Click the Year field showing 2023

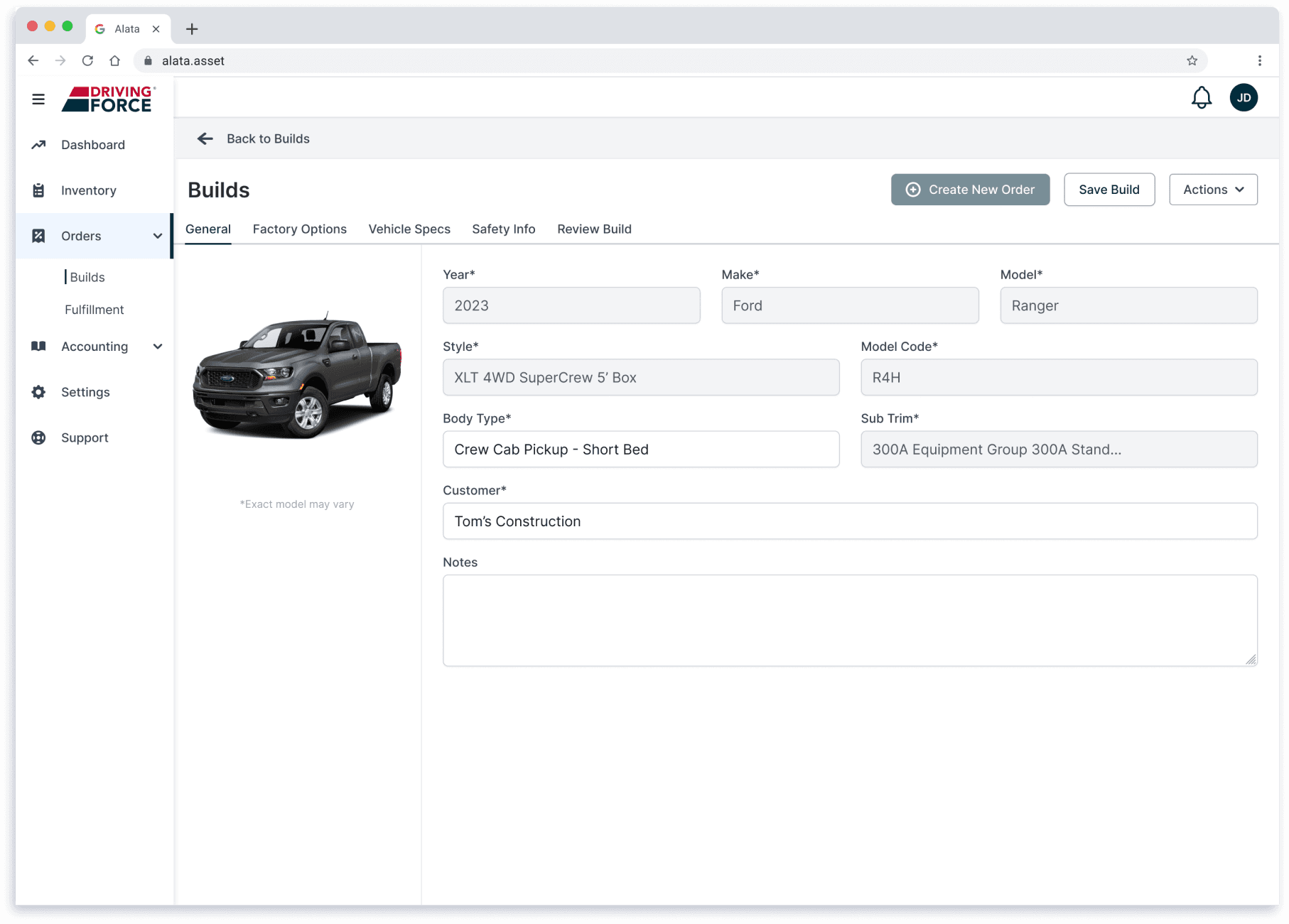[571, 305]
